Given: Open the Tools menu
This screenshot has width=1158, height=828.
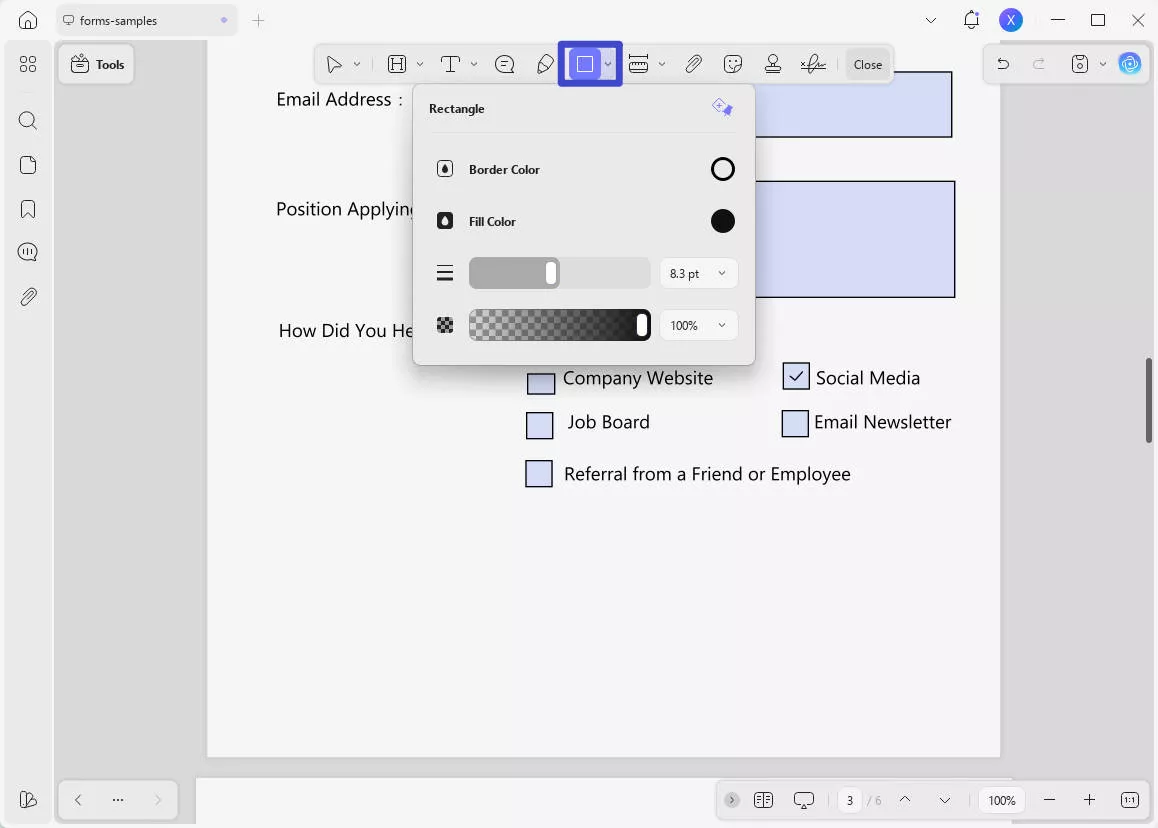Looking at the screenshot, I should click(x=96, y=63).
